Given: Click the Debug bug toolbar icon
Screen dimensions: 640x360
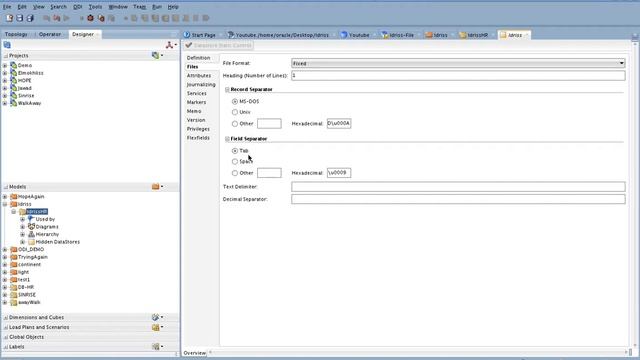Looking at the screenshot, I should [90, 18].
